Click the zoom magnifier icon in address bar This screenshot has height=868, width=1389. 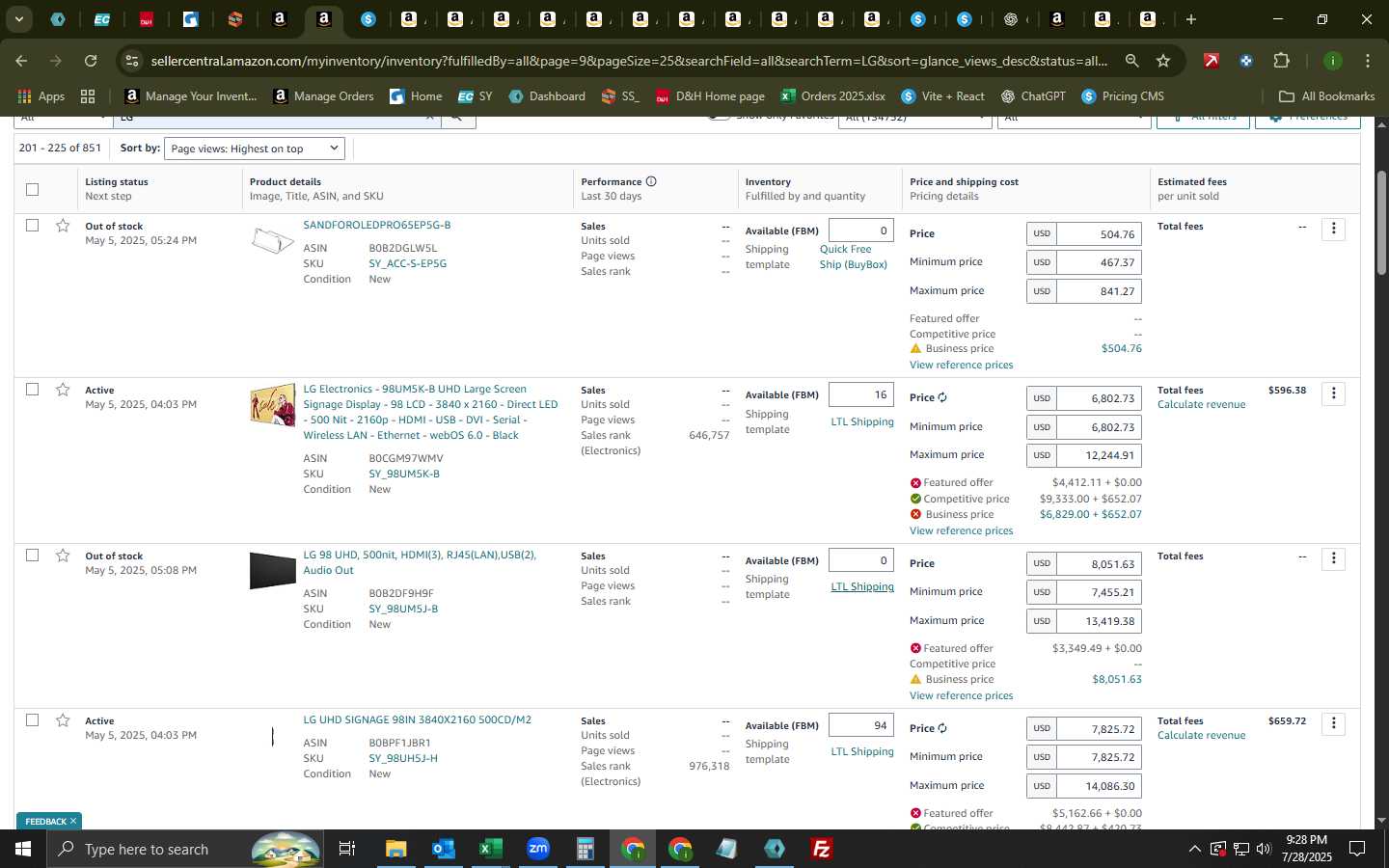click(1131, 61)
